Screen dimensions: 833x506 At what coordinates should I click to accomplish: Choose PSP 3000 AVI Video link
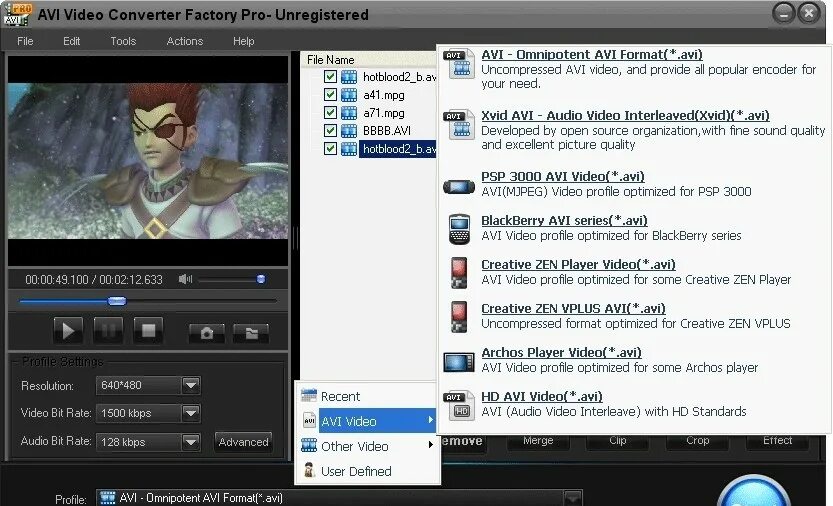[x=563, y=176]
